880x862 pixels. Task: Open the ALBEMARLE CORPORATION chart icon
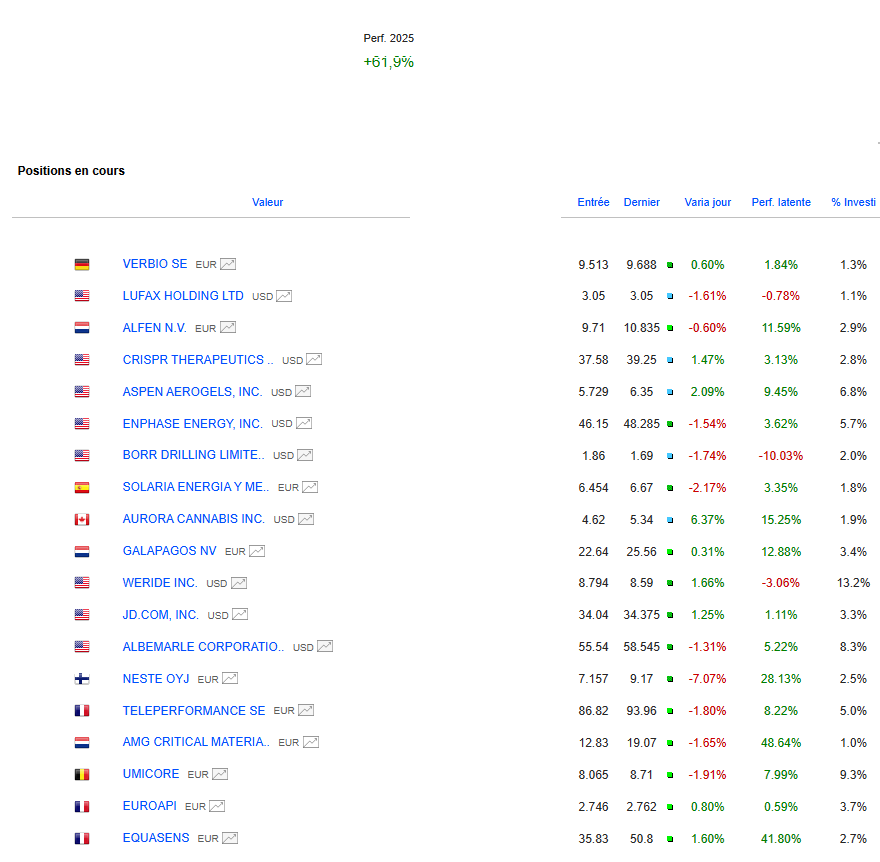coord(325,646)
